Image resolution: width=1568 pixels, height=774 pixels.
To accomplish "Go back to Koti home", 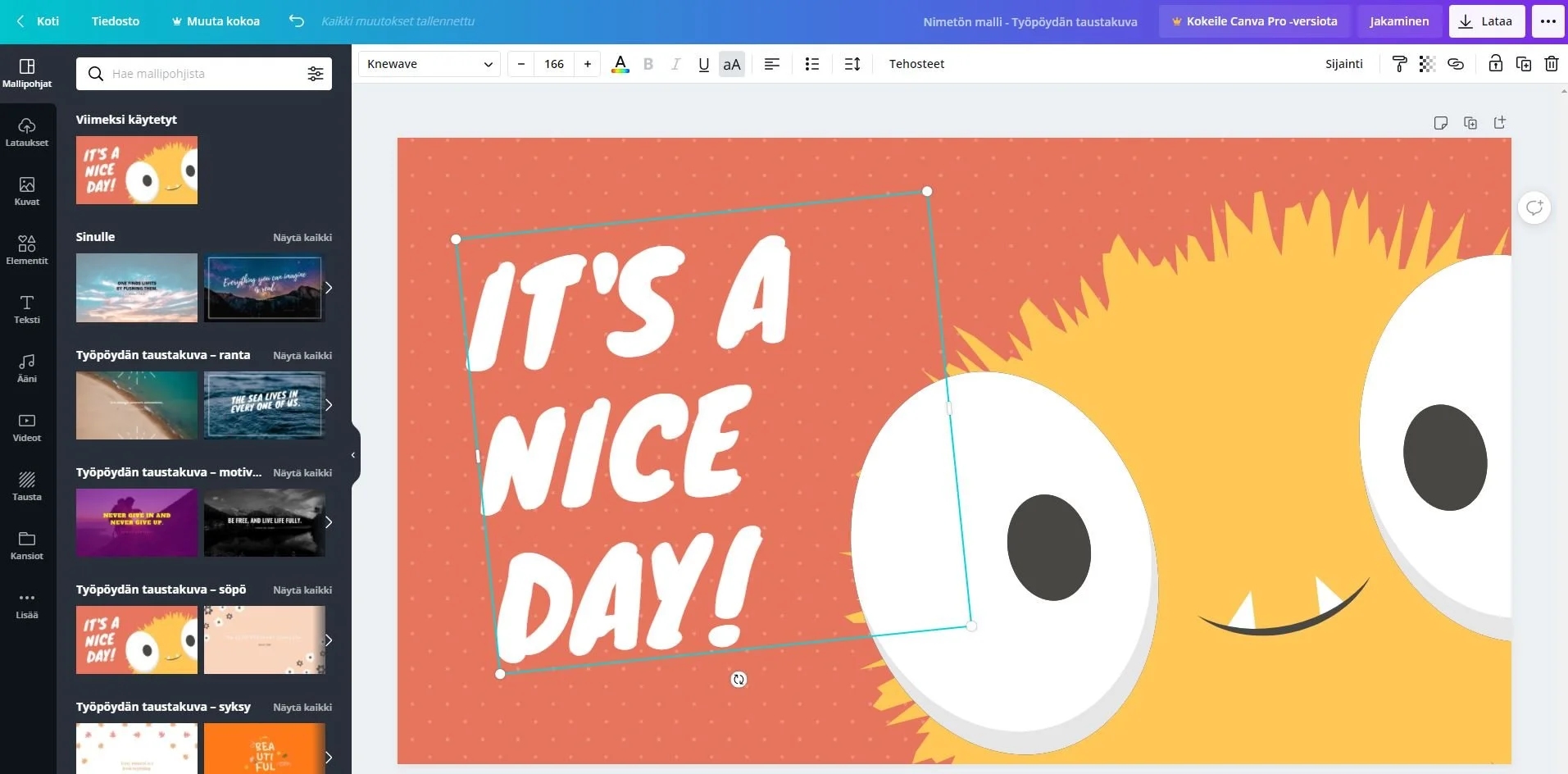I will coord(39,21).
